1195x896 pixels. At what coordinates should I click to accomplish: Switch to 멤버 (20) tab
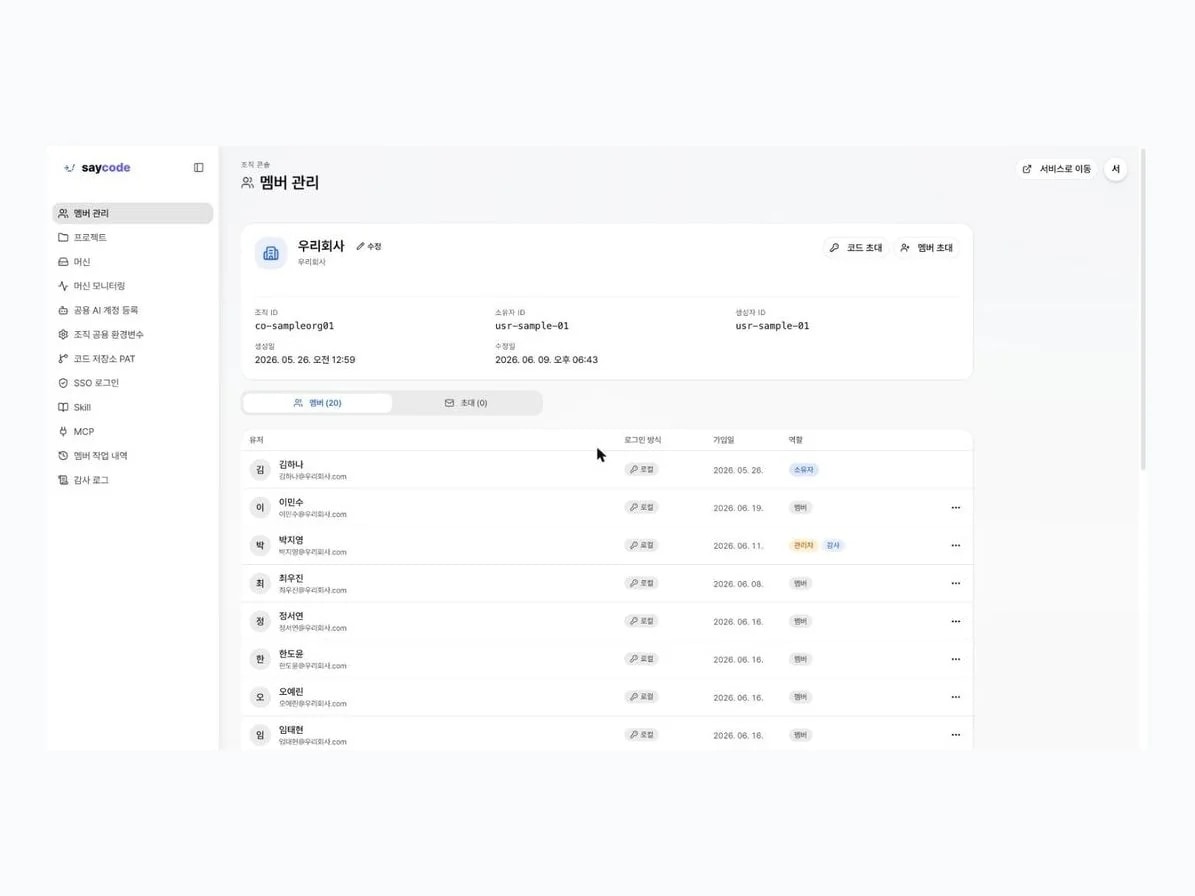click(x=318, y=403)
